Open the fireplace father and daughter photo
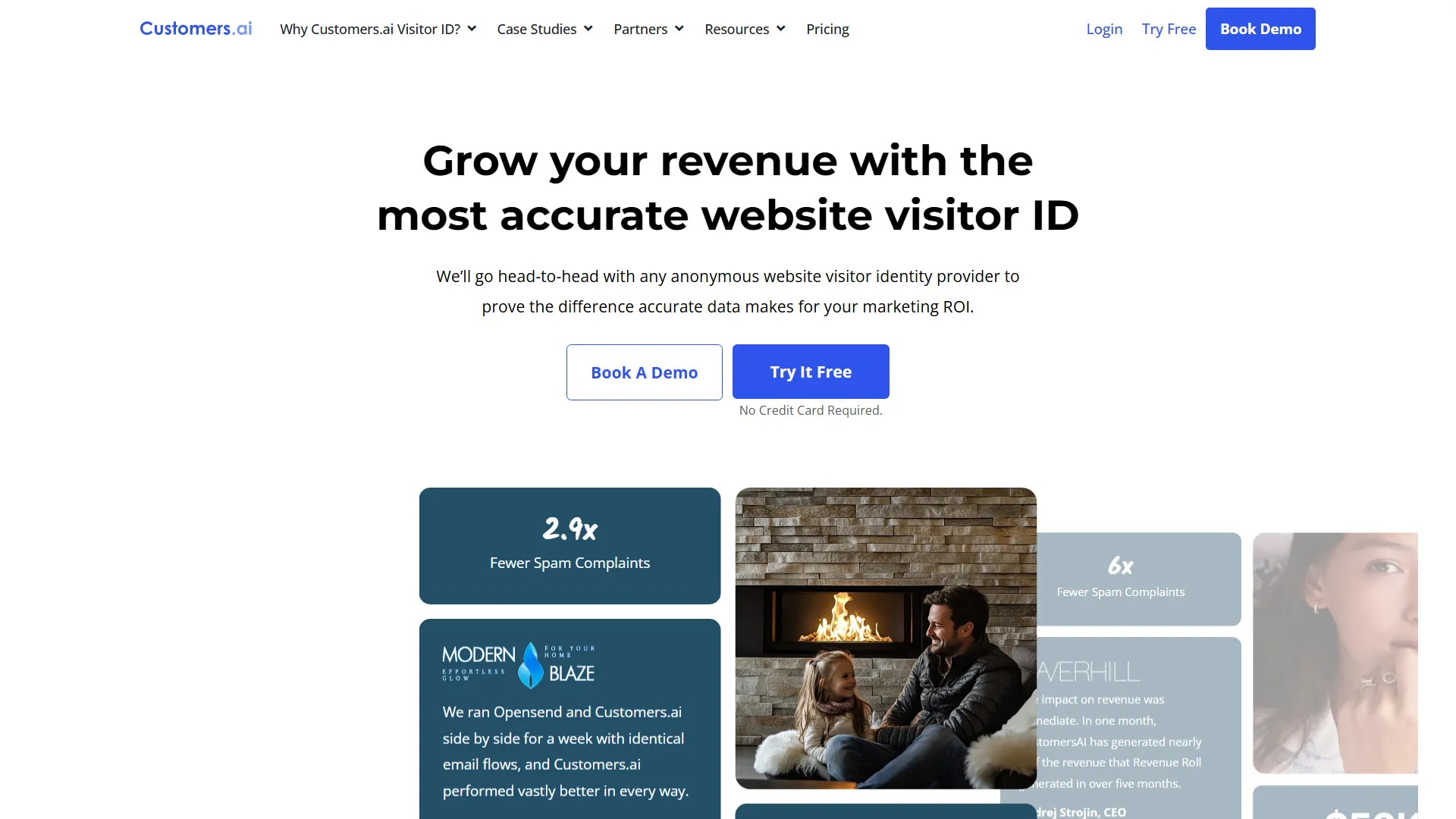 [886, 638]
